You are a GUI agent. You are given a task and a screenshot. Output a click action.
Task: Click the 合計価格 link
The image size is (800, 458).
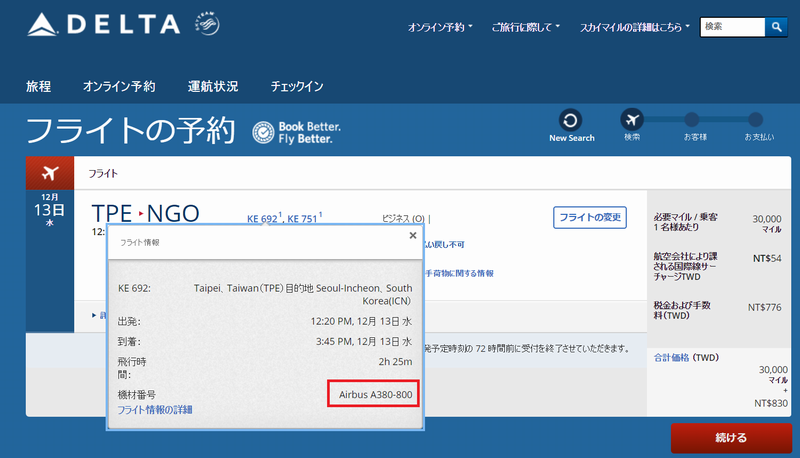tap(671, 358)
